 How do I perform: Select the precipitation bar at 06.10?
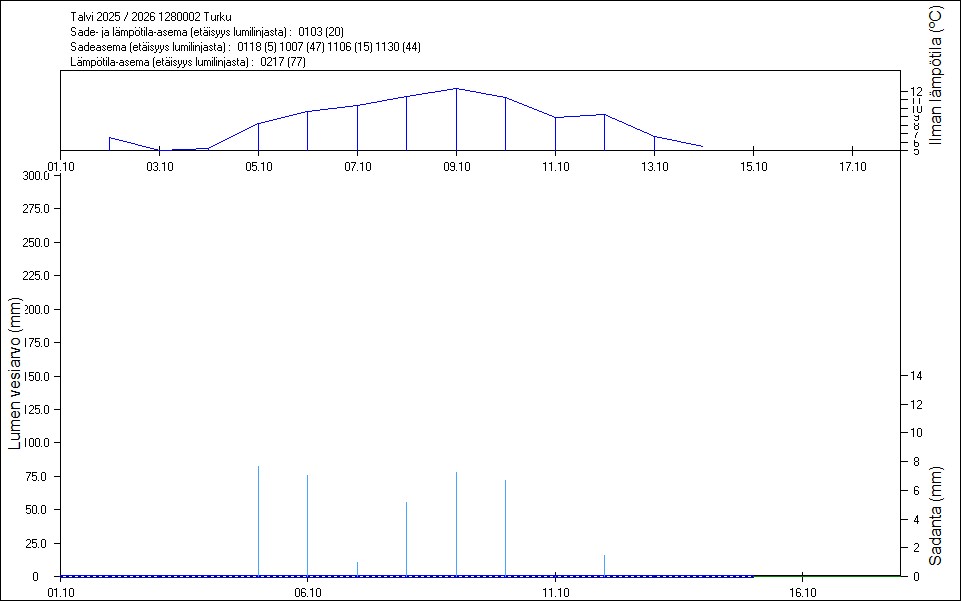tap(307, 525)
